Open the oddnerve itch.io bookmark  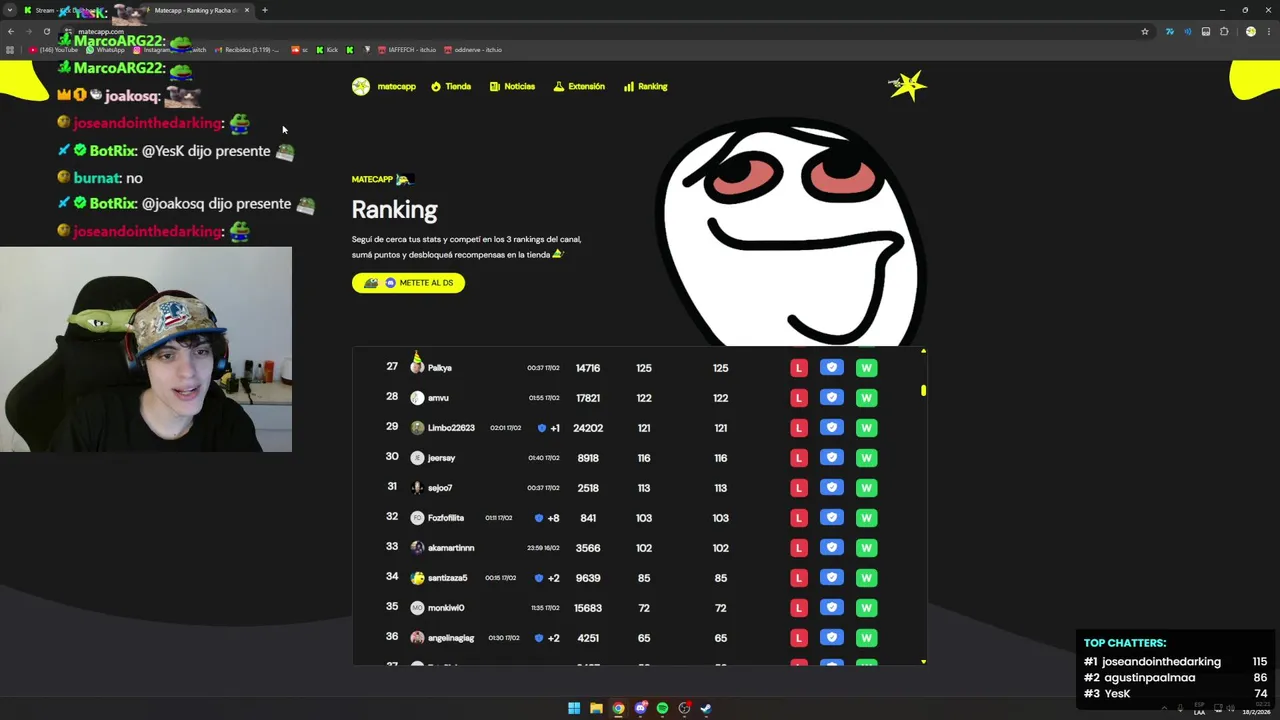click(473, 49)
